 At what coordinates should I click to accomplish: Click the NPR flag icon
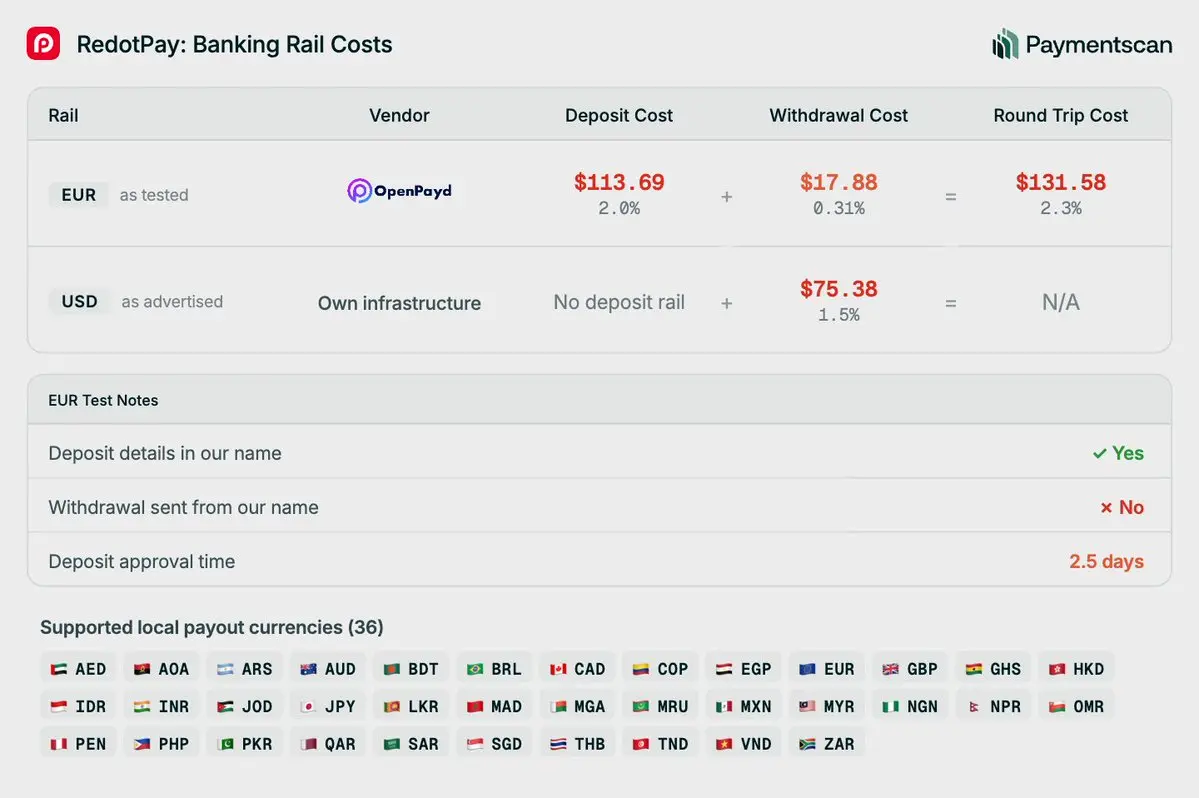tap(973, 706)
